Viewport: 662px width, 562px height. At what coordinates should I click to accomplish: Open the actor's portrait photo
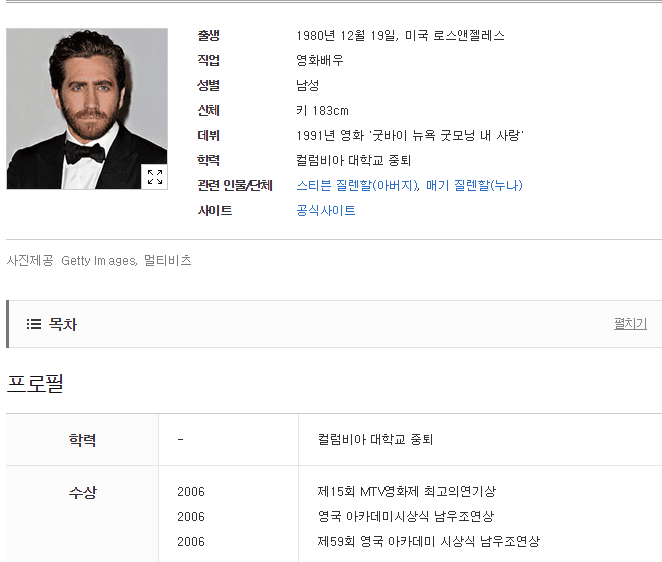click(87, 109)
